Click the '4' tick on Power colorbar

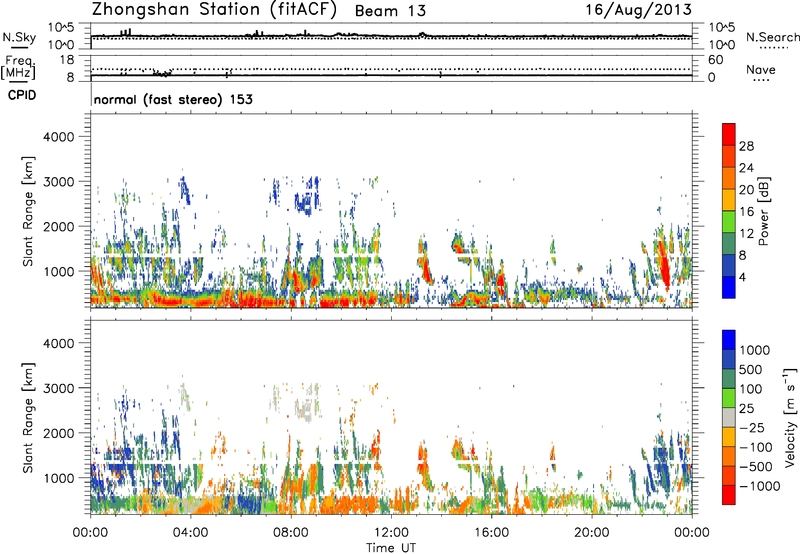742,277
